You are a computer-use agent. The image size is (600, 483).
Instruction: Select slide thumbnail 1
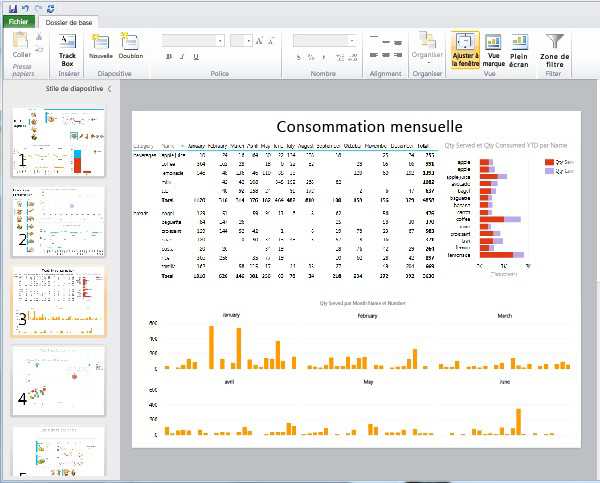point(58,139)
